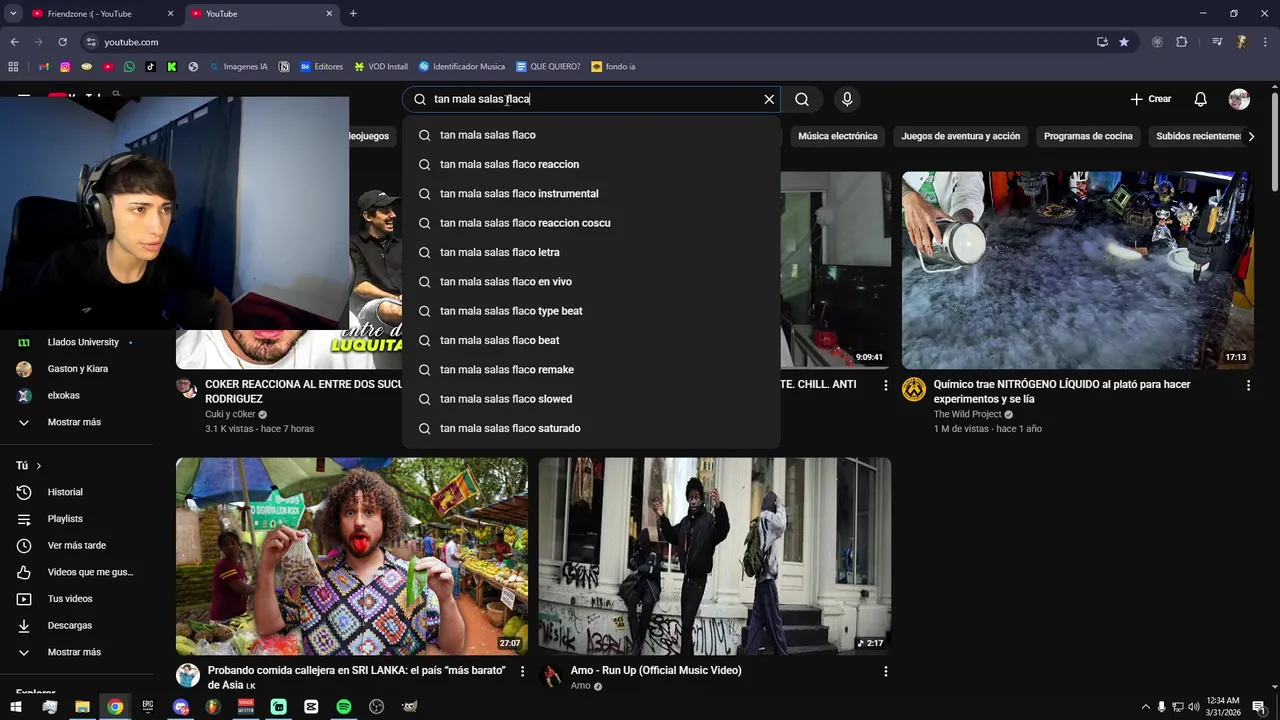Open 'Ver más tarde' in the sidebar
The height and width of the screenshot is (720, 1280).
[76, 545]
